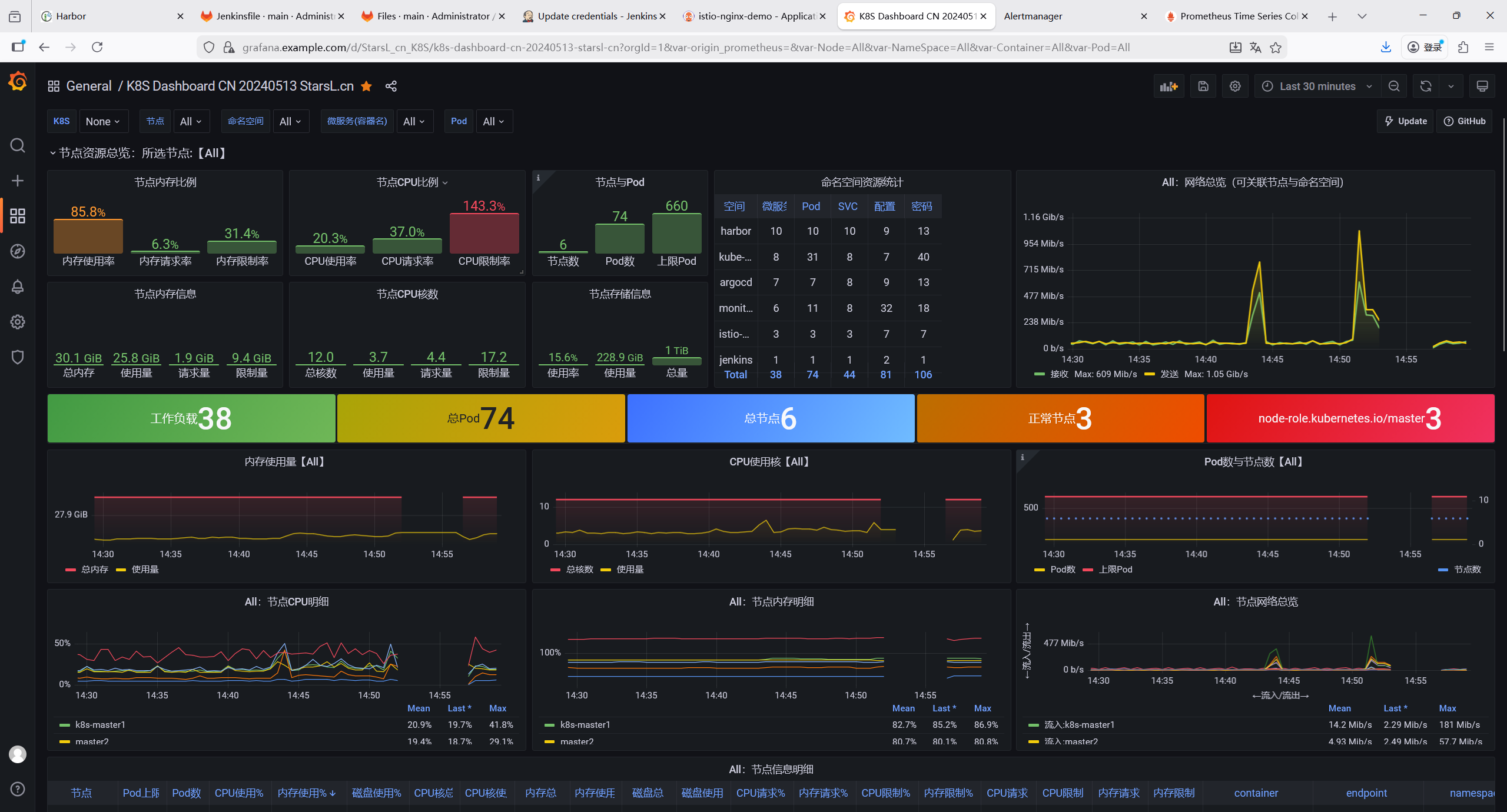Open the Alerting bell in sidebar
The width and height of the screenshot is (1507, 812).
(18, 287)
